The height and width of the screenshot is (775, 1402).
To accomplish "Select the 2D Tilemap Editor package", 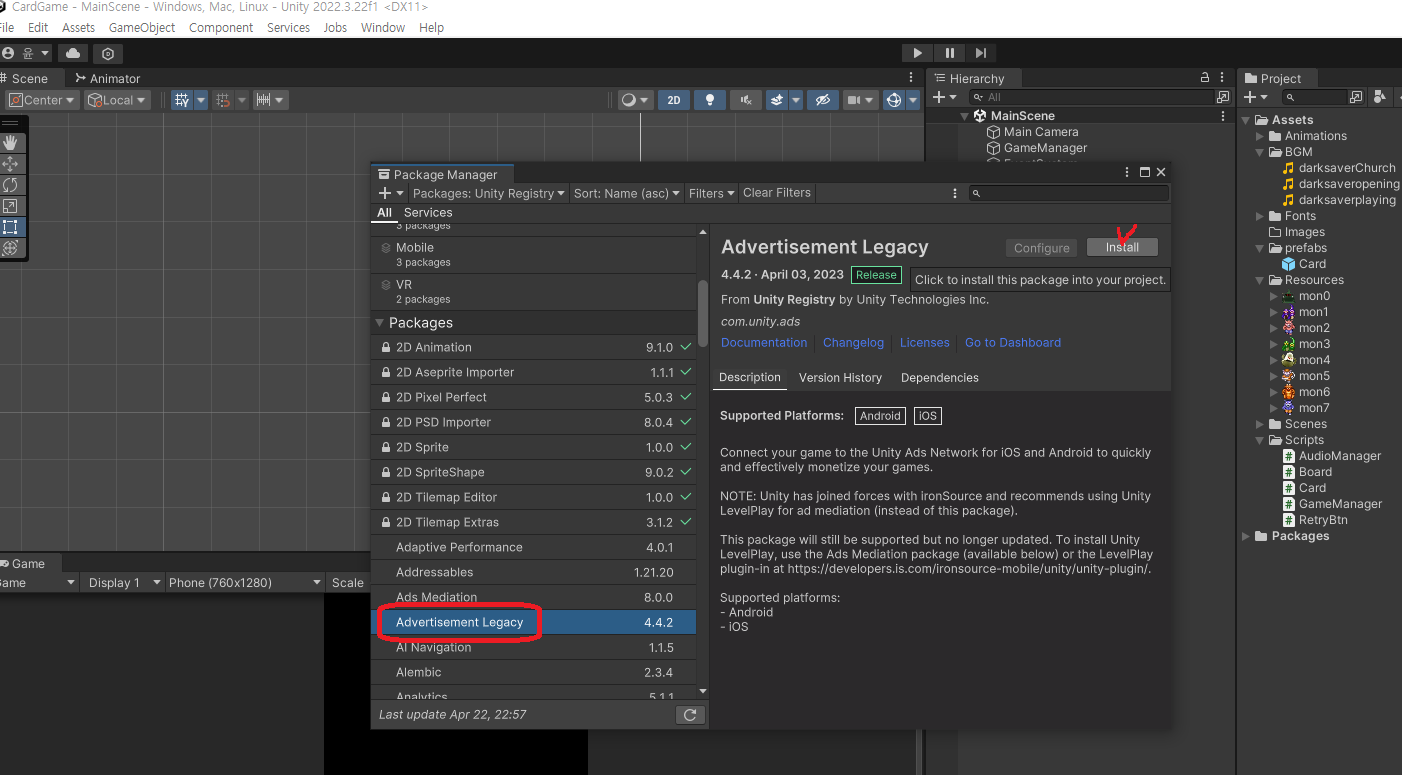I will click(533, 497).
